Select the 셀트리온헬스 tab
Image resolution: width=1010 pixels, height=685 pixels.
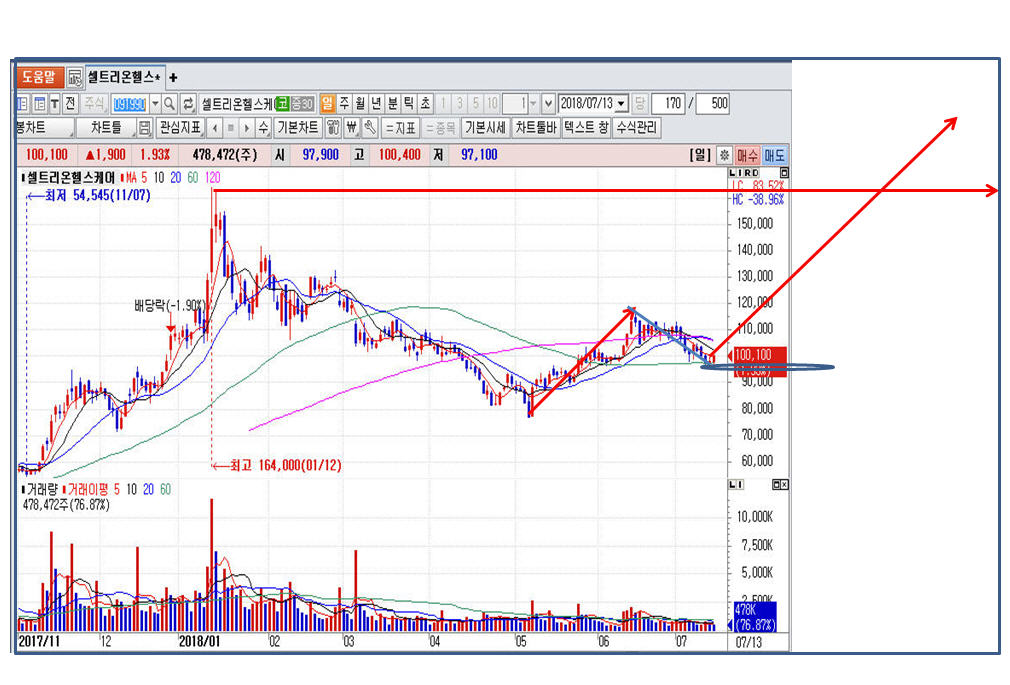tap(123, 77)
